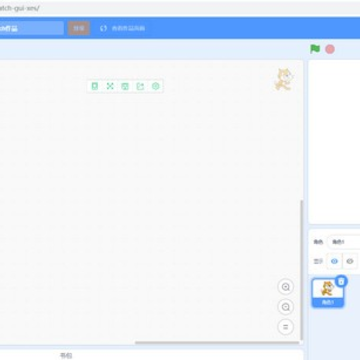This screenshot has width=360, height=360.
Task: Click the sprite name field 角色1
Action: [344, 242]
